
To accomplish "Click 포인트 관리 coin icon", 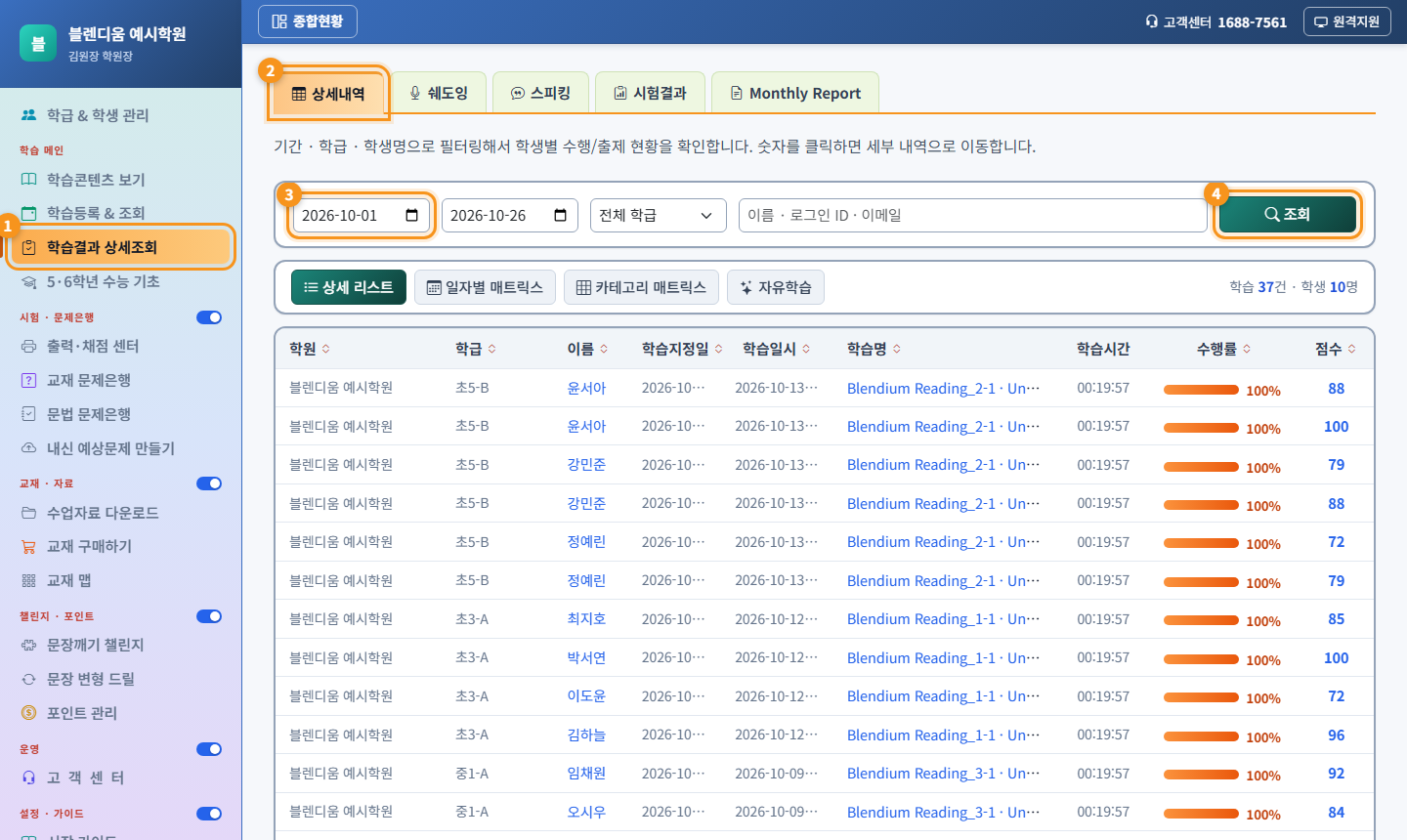I will (29, 713).
